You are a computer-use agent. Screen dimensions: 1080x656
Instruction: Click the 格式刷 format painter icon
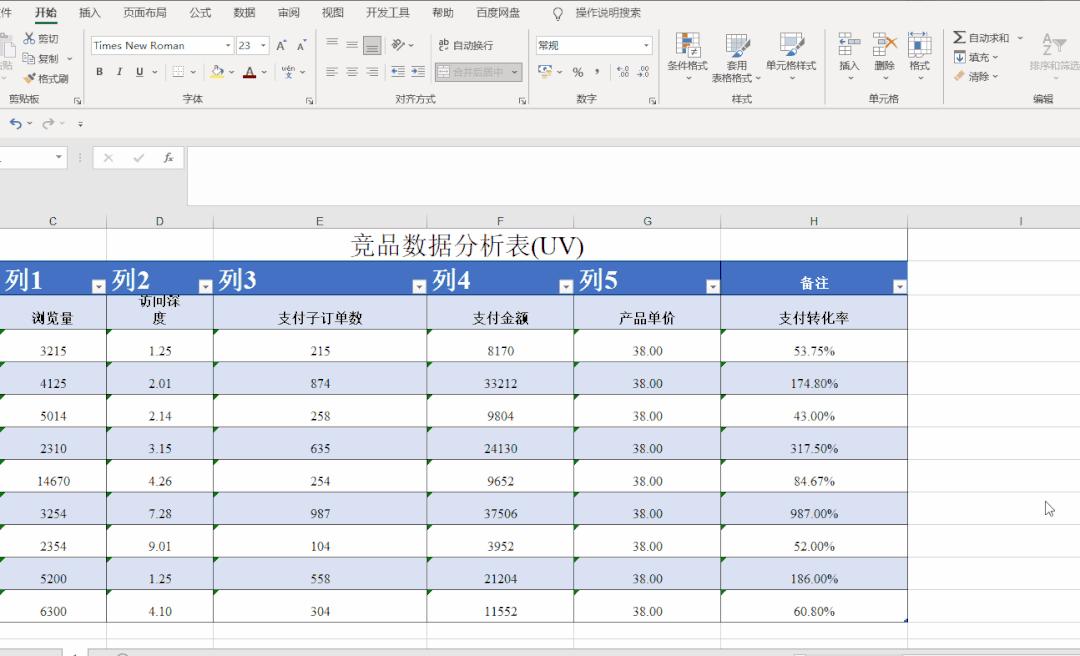pyautogui.click(x=38, y=77)
